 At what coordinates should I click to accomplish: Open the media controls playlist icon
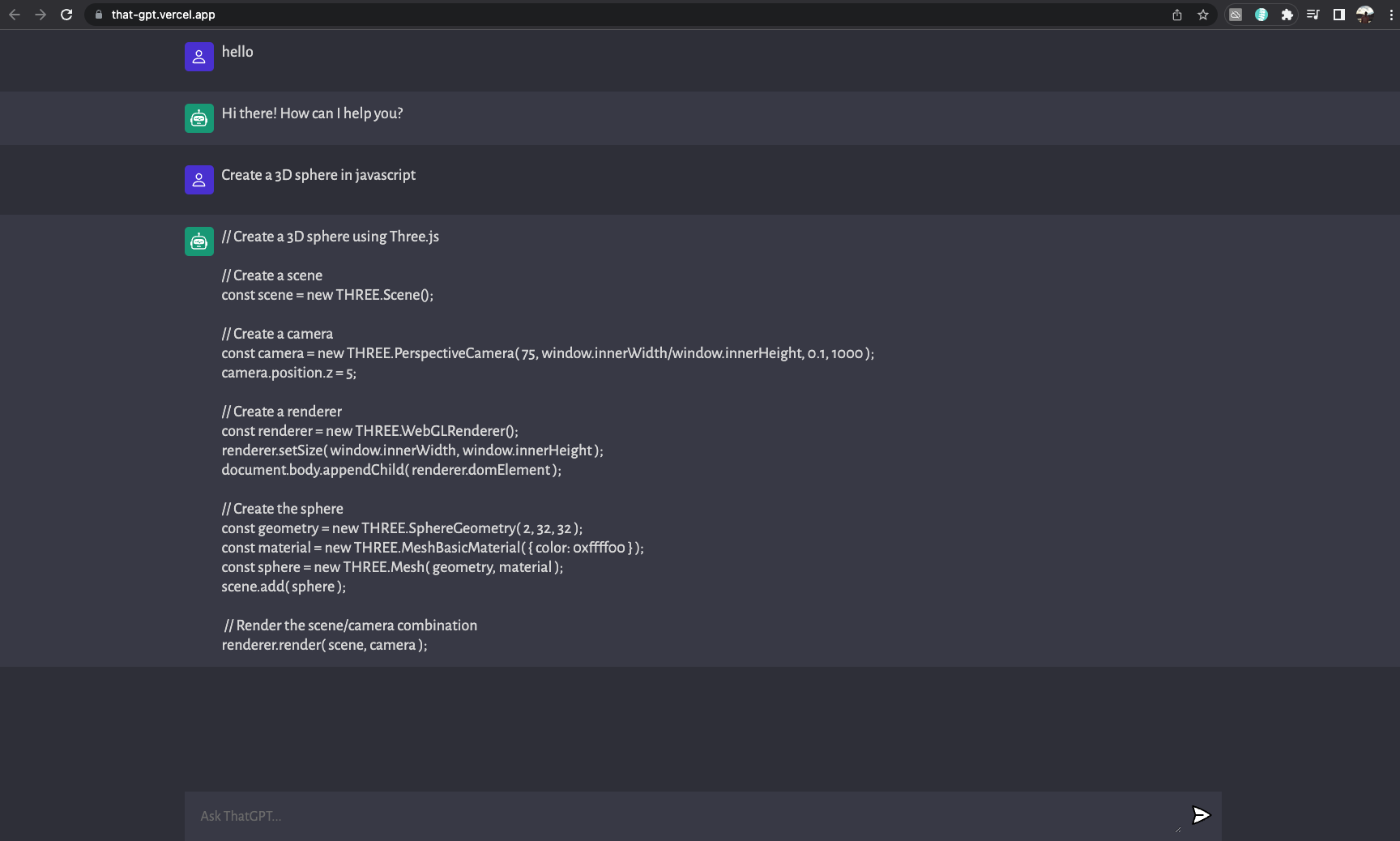[1313, 15]
